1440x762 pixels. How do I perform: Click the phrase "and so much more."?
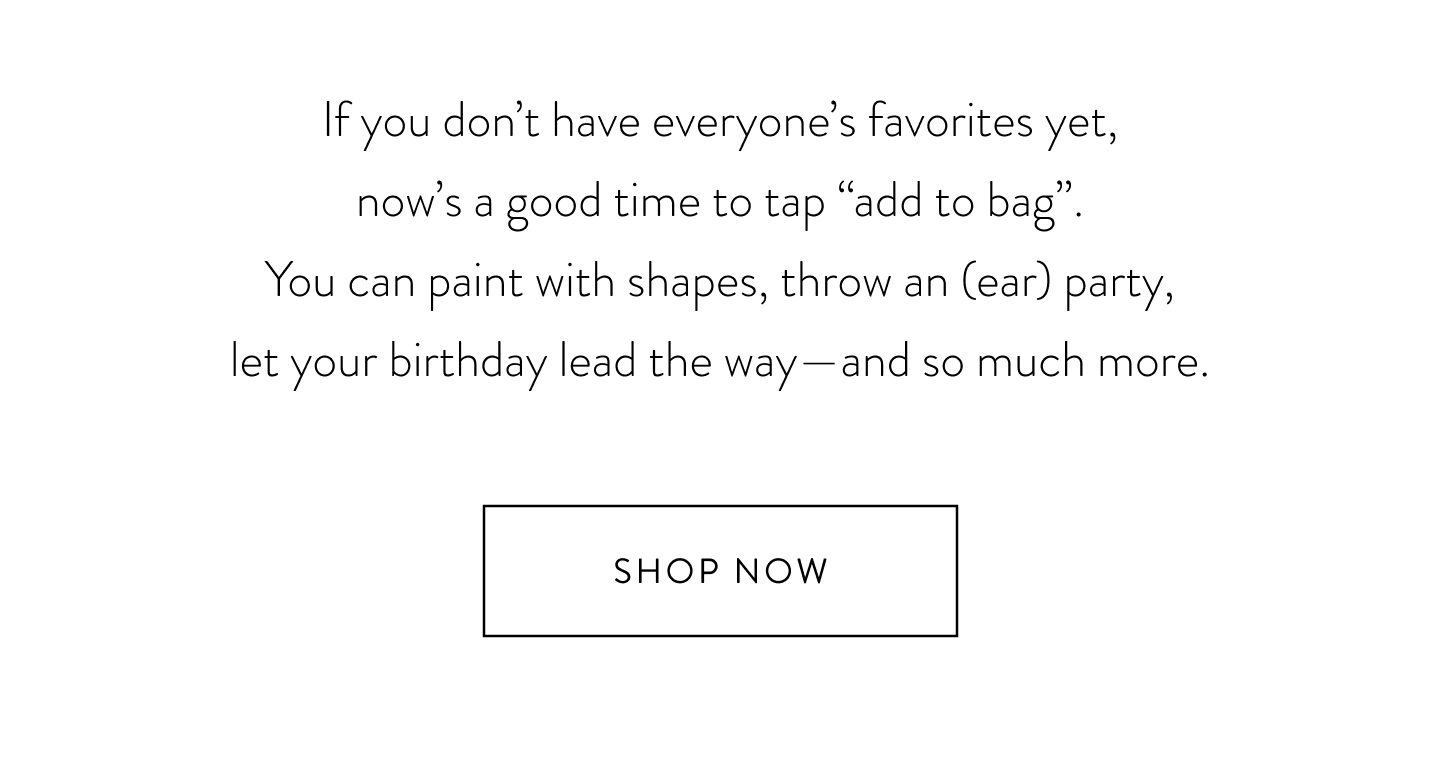click(1024, 362)
